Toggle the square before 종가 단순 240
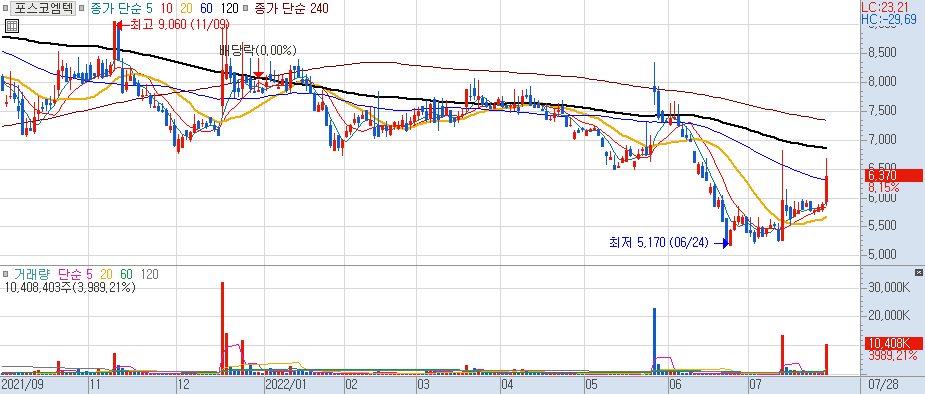 coord(245,9)
